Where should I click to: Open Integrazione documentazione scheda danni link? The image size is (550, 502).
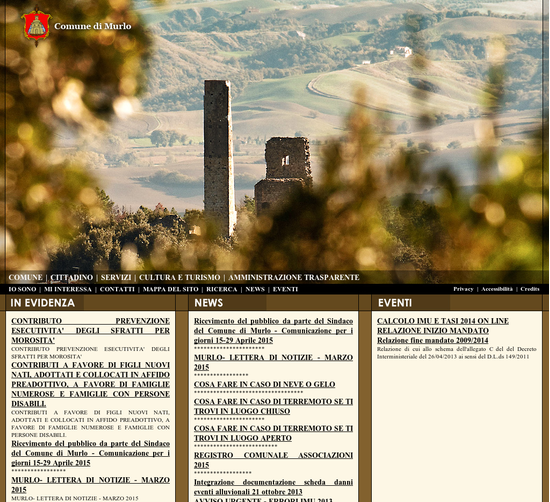[273, 487]
